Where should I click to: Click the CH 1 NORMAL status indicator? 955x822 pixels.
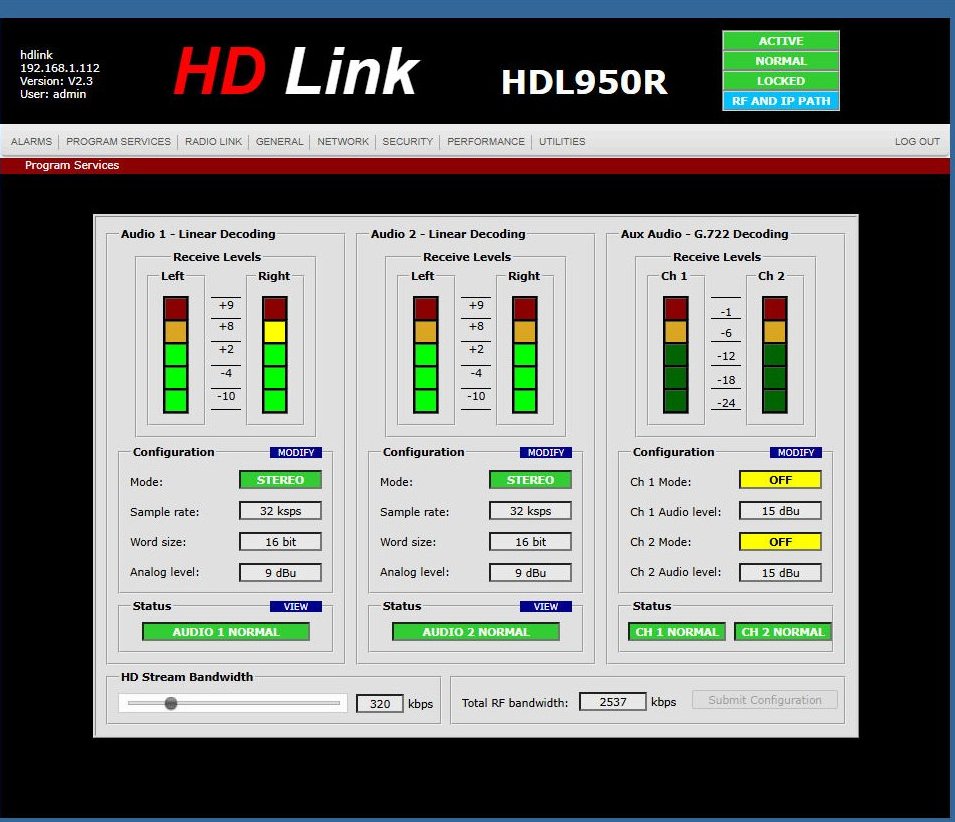pyautogui.click(x=677, y=632)
